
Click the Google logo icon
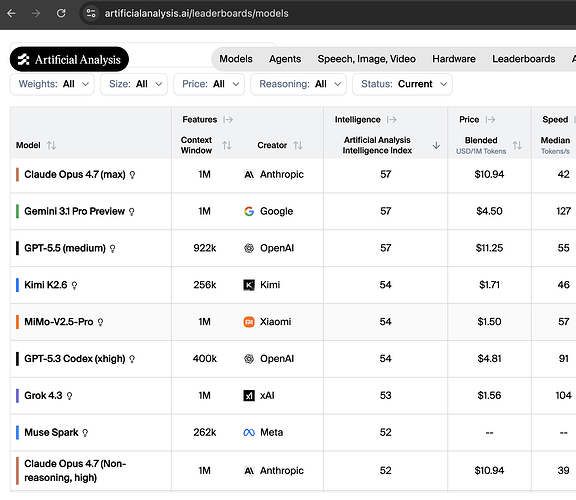[x=249, y=211]
